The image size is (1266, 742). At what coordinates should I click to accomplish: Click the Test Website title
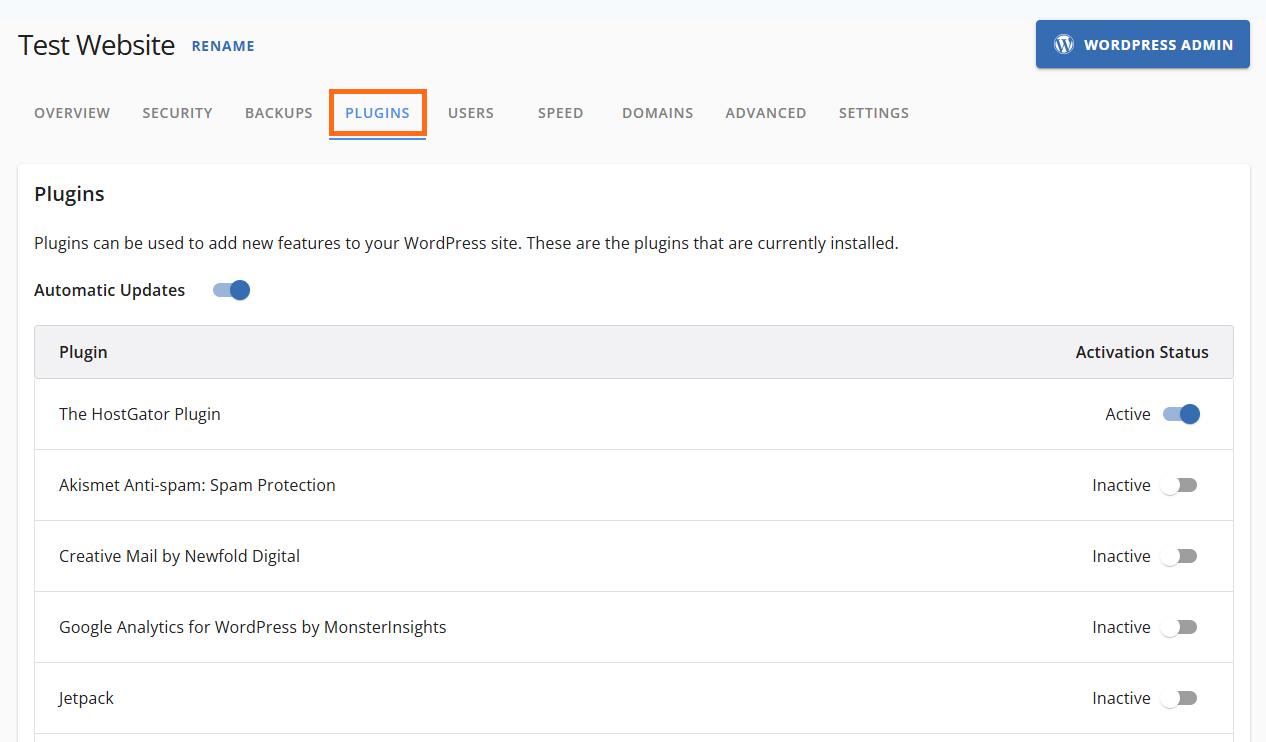point(97,45)
